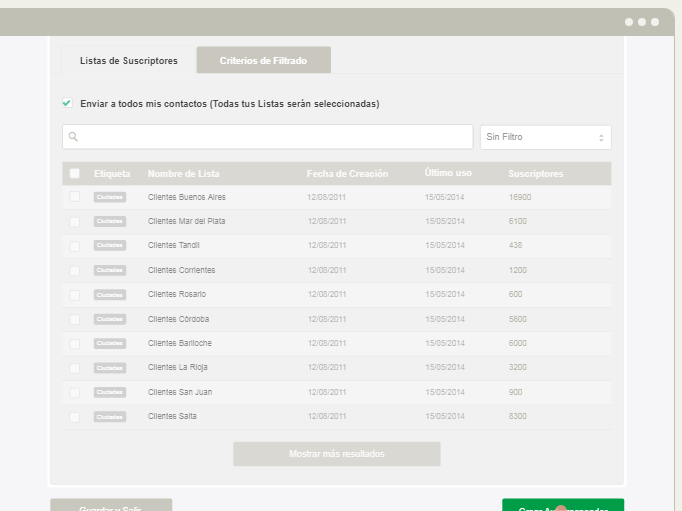Sort by Fecha de Creación header
The height and width of the screenshot is (511, 682).
(x=347, y=174)
